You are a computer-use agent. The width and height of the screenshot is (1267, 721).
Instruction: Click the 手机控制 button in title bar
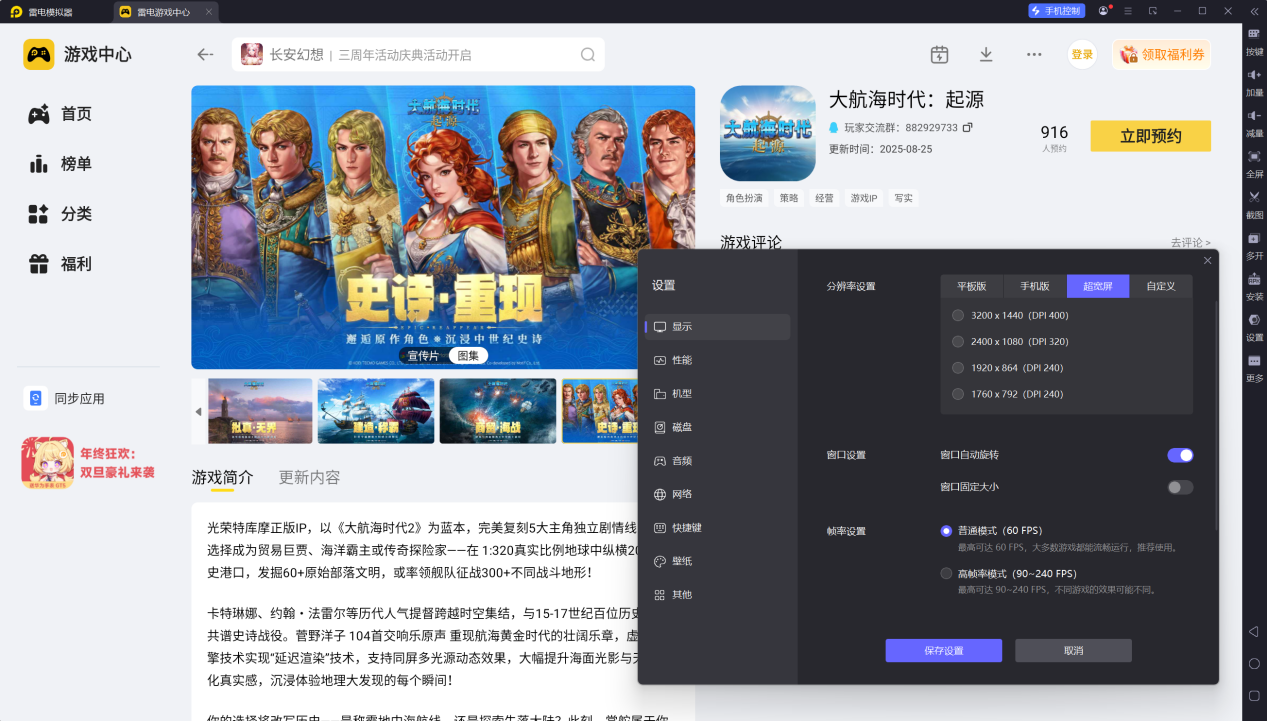pyautogui.click(x=1056, y=11)
